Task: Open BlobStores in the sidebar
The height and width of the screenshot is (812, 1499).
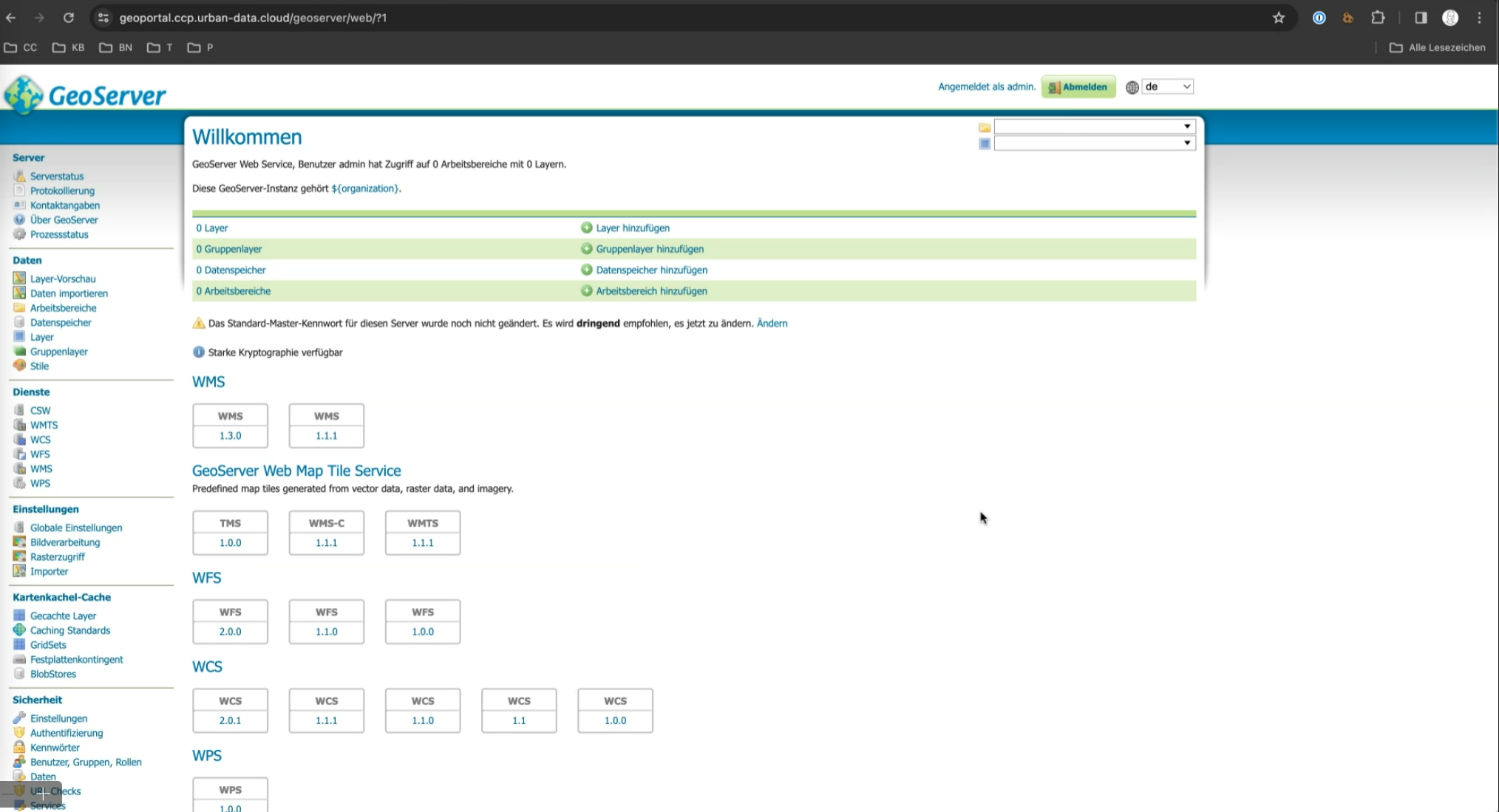Action: 53,674
